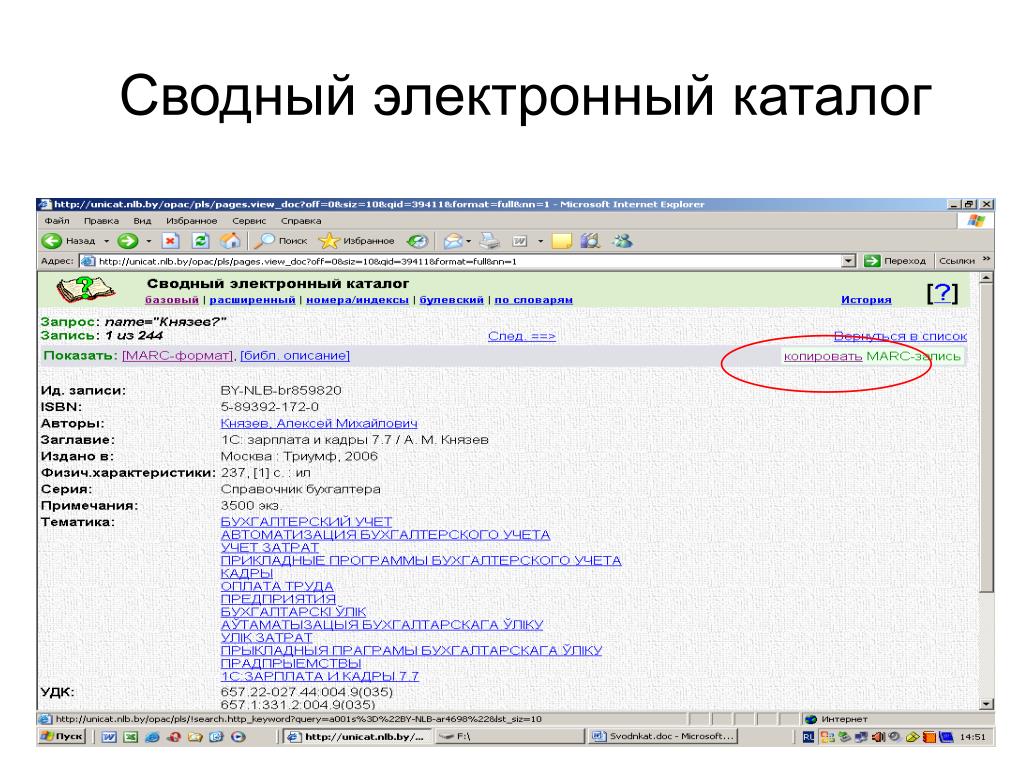Click the Переход go button
The image size is (1024, 768).
pos(895,261)
